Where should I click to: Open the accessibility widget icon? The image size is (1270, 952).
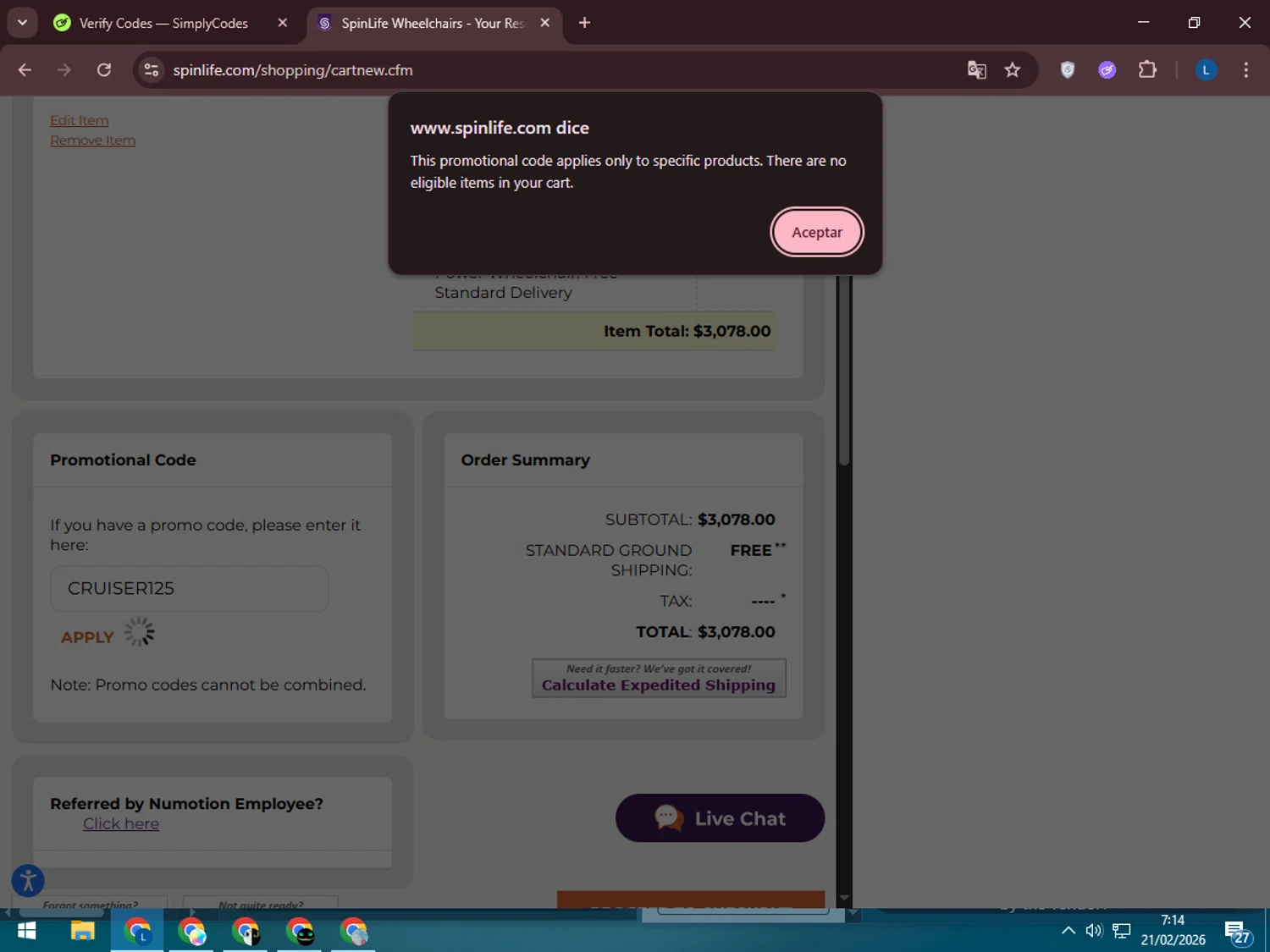28,881
